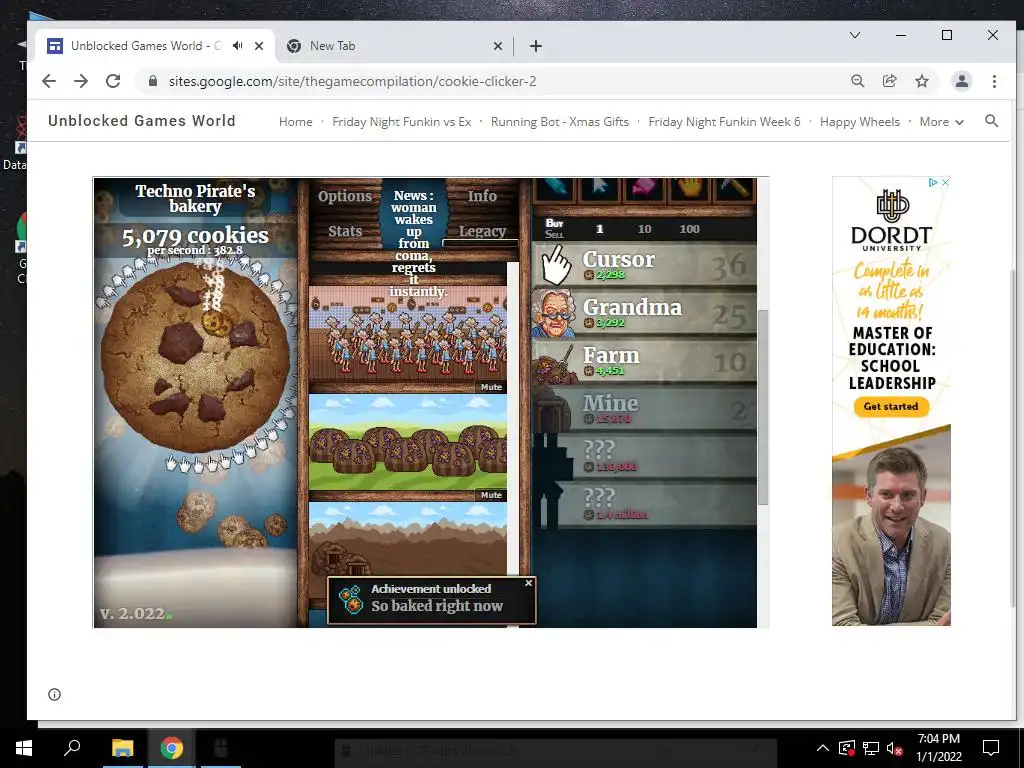Image resolution: width=1024 pixels, height=768 pixels.
Task: Close the Unblocked Games World tab
Action: pyautogui.click(x=259, y=46)
